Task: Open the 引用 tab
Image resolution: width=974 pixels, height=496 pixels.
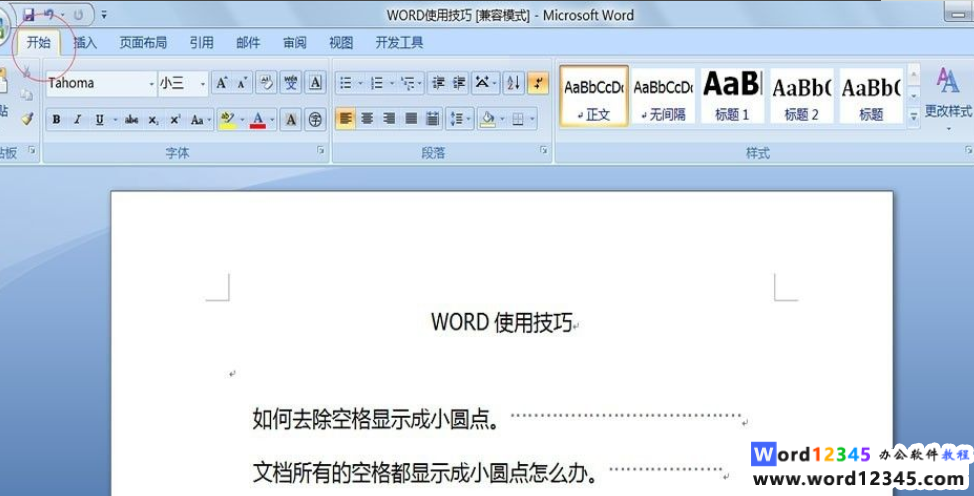Action: click(x=202, y=42)
